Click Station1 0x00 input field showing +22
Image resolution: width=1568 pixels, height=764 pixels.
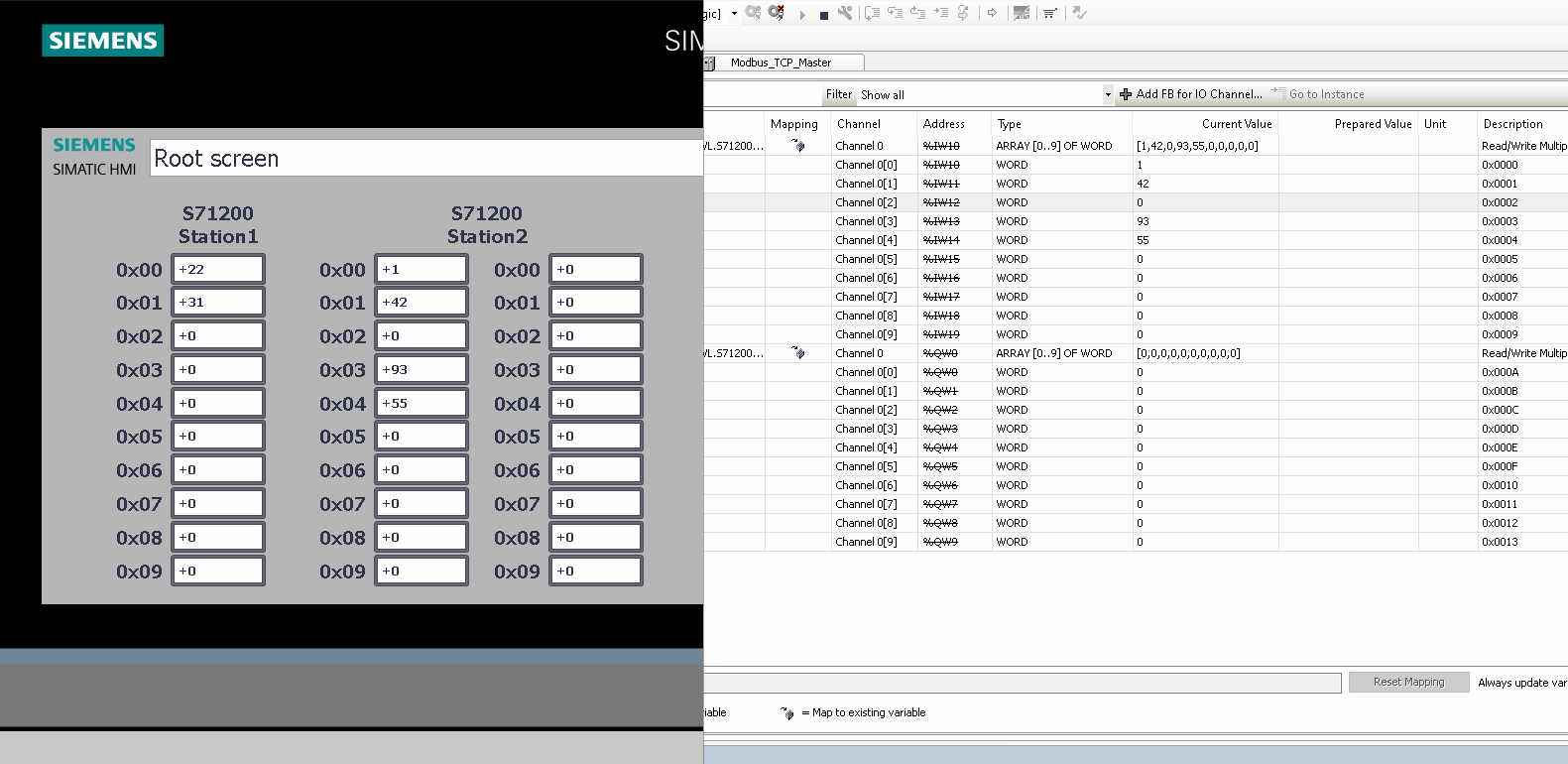point(218,269)
